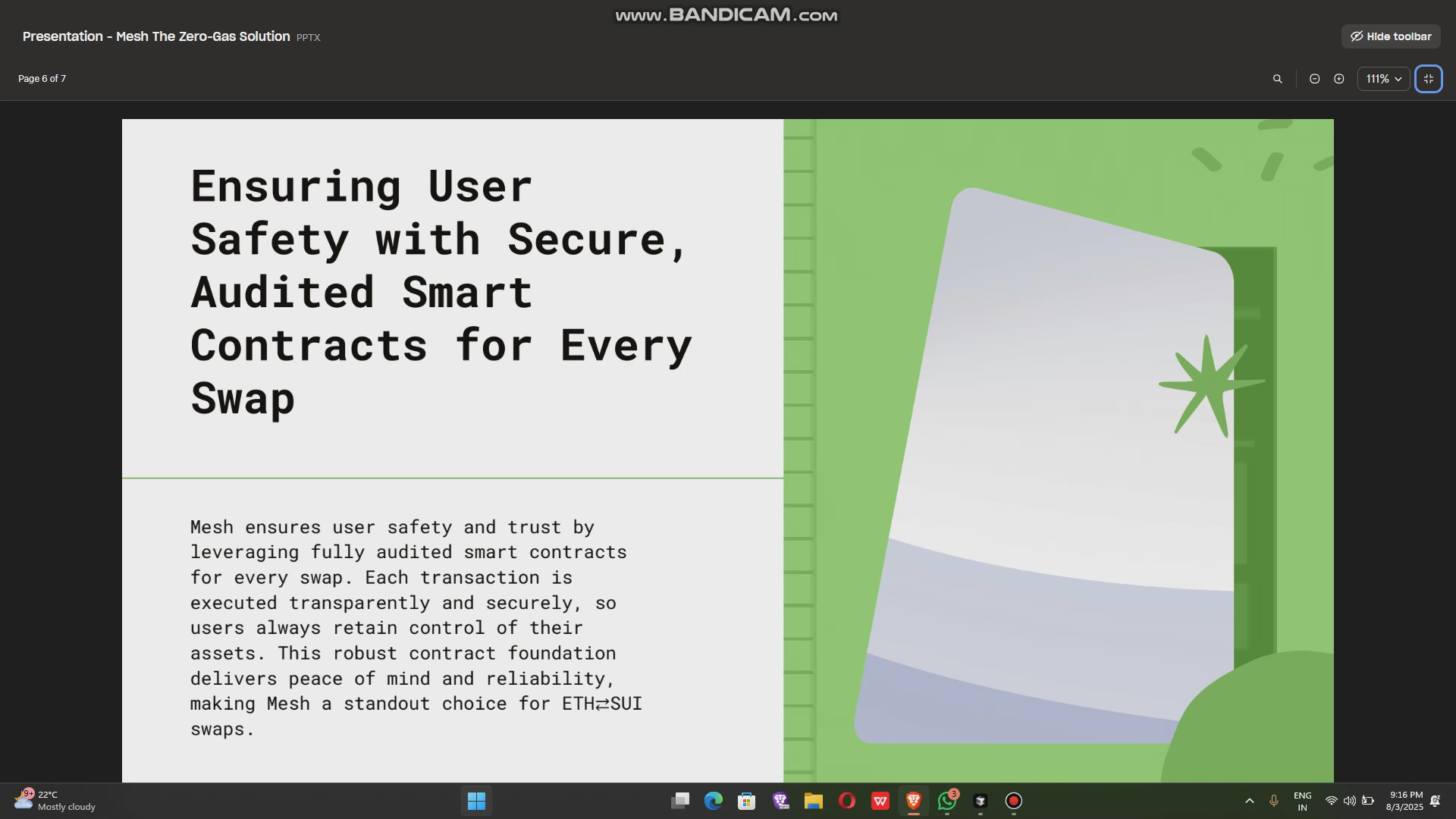
Task: Zoom out with the minus magnifier icon
Action: [1315, 79]
